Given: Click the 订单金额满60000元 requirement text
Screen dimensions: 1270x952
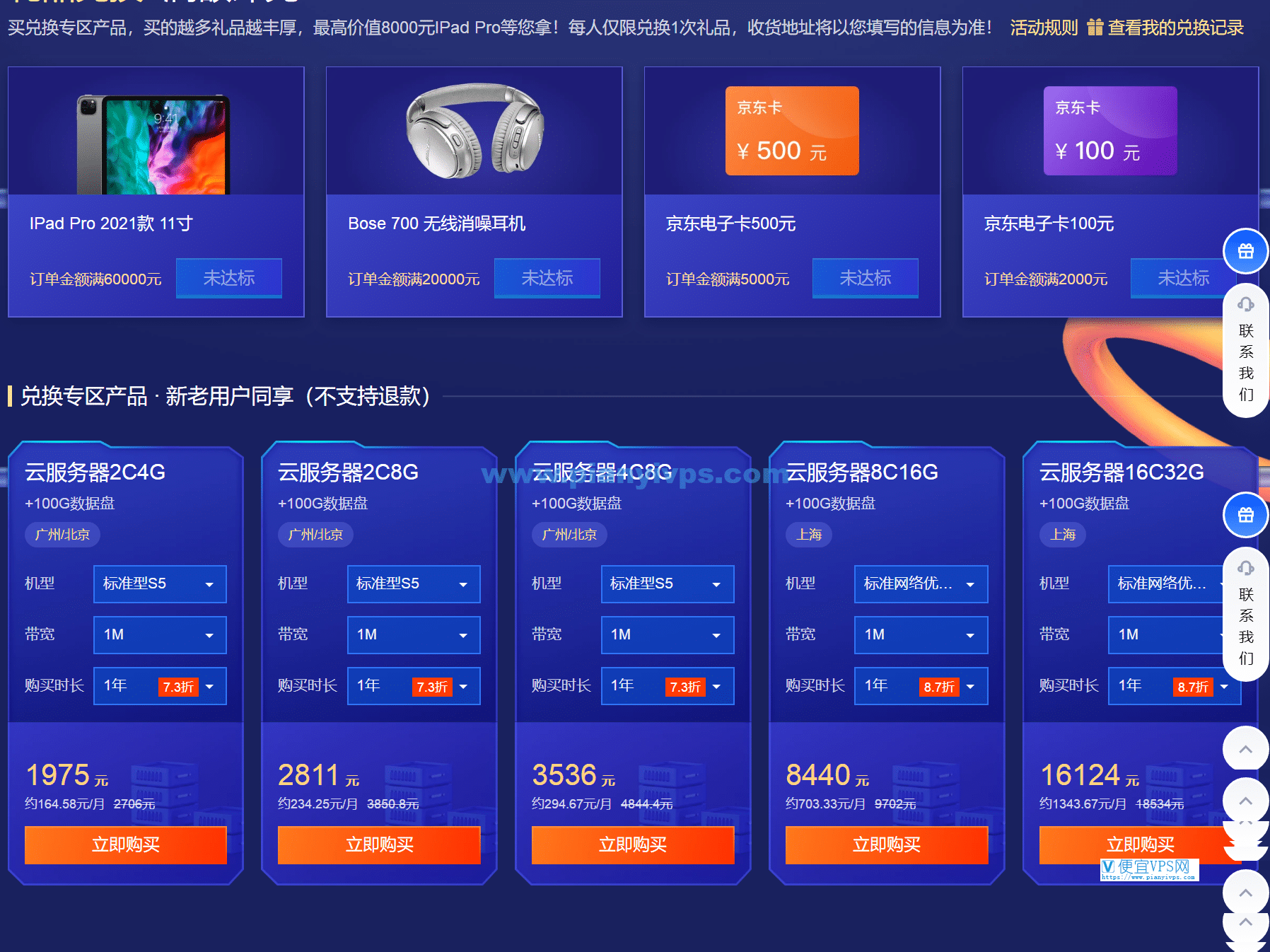Looking at the screenshot, I should [95, 279].
